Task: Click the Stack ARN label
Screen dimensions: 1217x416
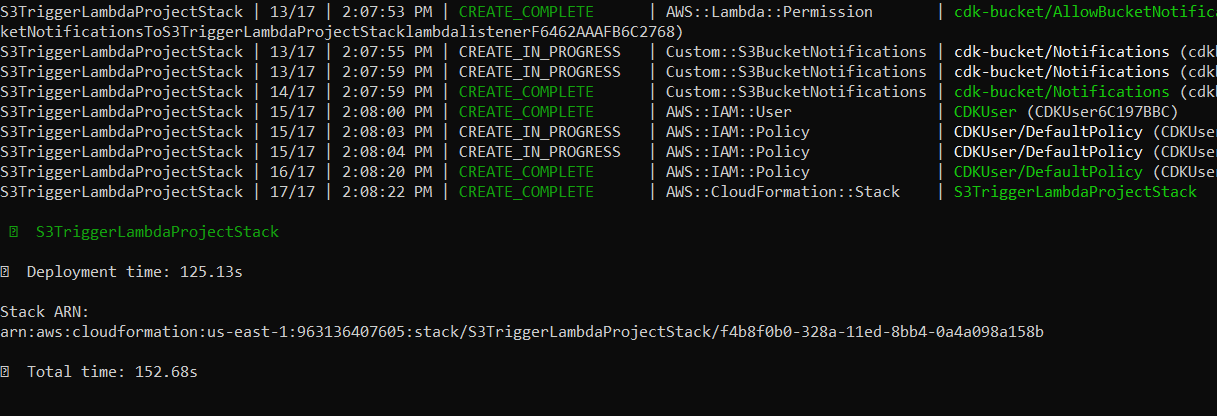Action: (39, 312)
